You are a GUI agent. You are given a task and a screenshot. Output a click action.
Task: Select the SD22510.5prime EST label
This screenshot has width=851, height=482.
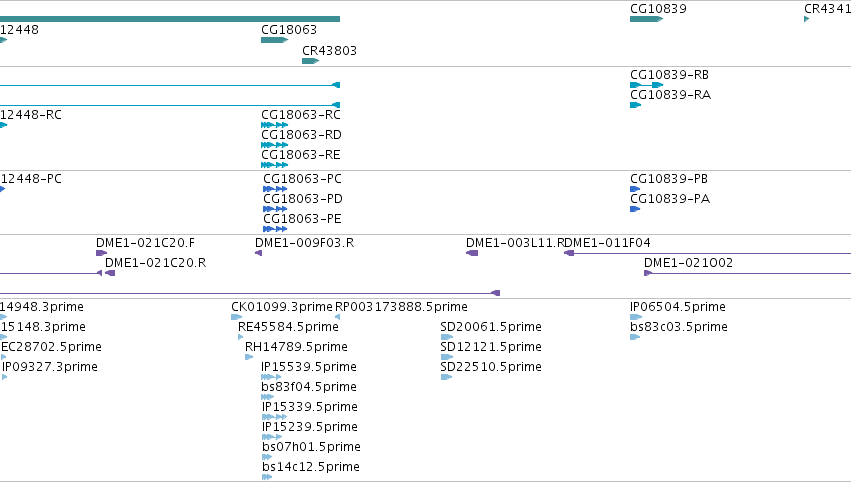click(x=491, y=367)
